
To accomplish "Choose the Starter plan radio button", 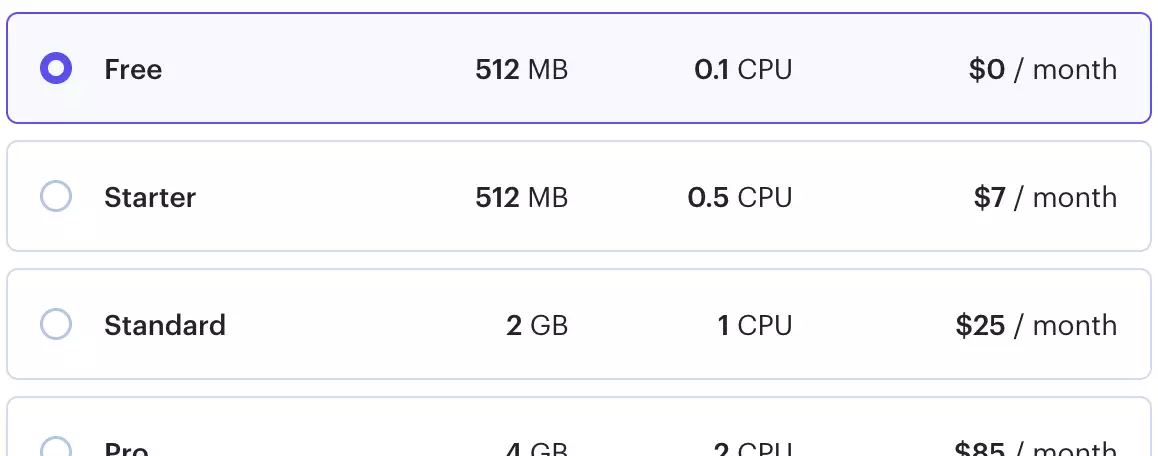I will pos(55,197).
